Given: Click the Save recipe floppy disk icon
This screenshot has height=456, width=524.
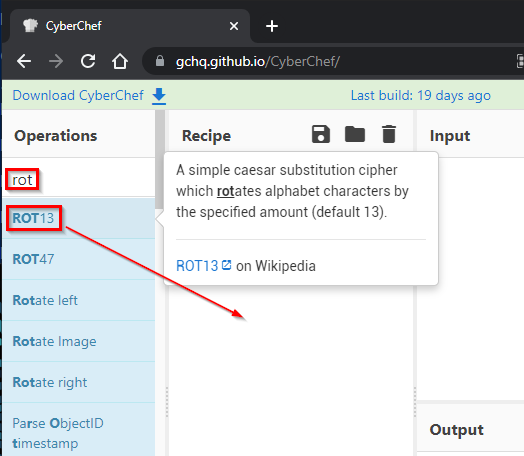Looking at the screenshot, I should (x=321, y=134).
